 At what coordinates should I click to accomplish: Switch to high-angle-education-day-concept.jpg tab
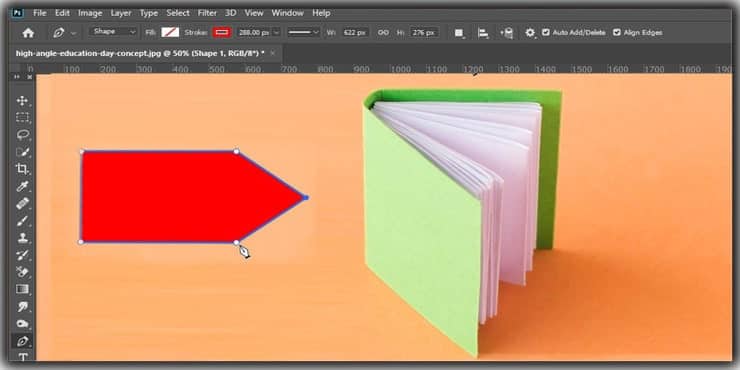click(x=140, y=53)
